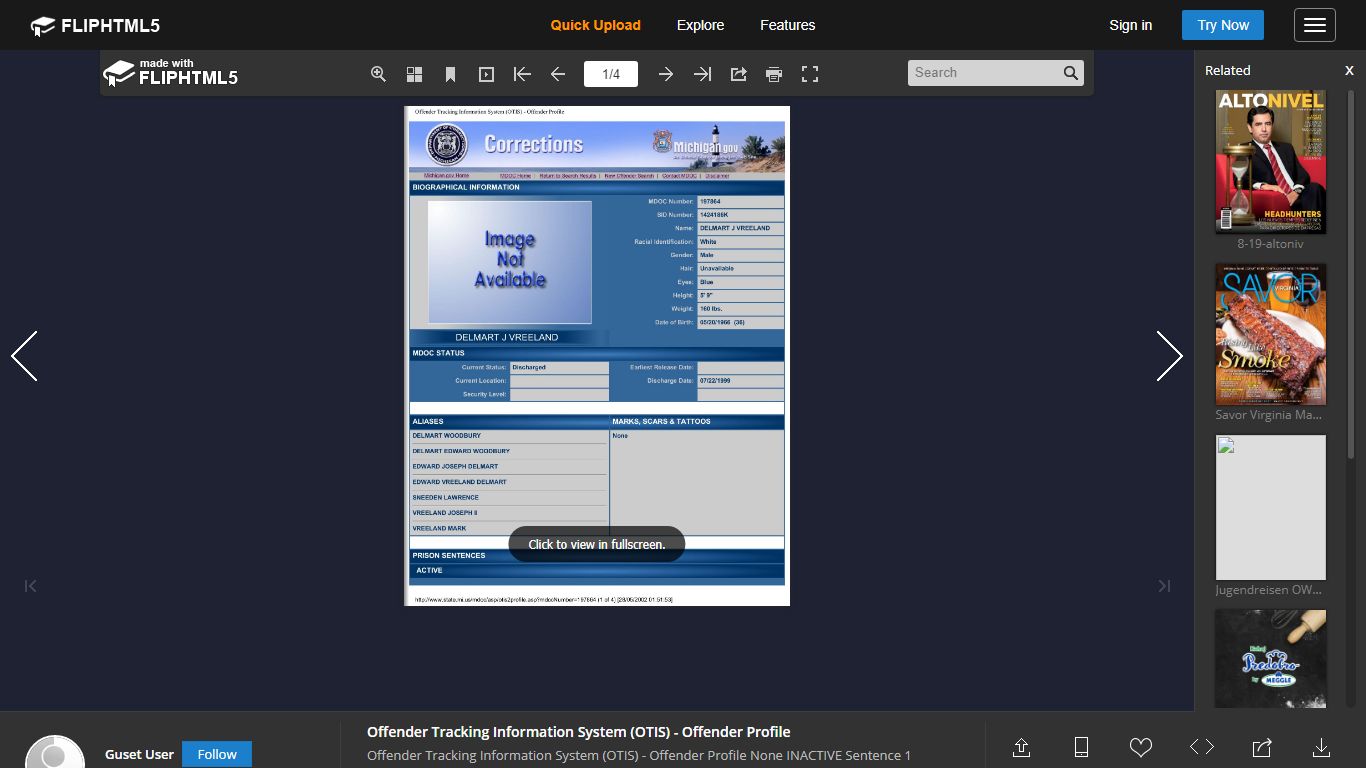Like the book with heart icon
Image resolution: width=1366 pixels, height=768 pixels.
click(x=1141, y=747)
